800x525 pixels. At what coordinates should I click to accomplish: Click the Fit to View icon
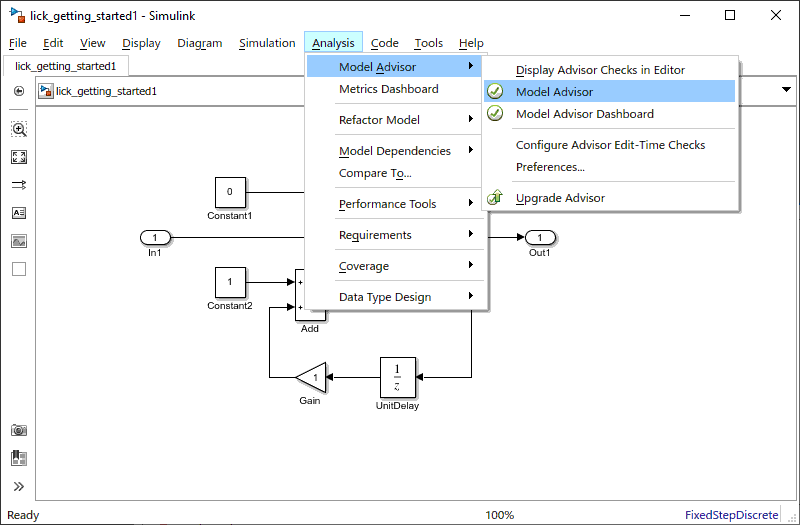click(x=19, y=157)
